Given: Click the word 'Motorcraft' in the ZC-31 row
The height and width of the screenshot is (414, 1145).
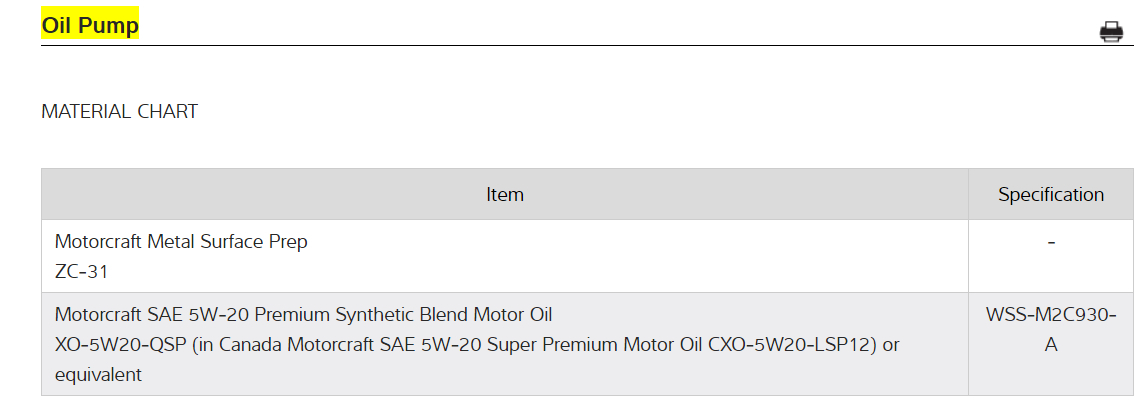Looking at the screenshot, I should coord(98,241).
